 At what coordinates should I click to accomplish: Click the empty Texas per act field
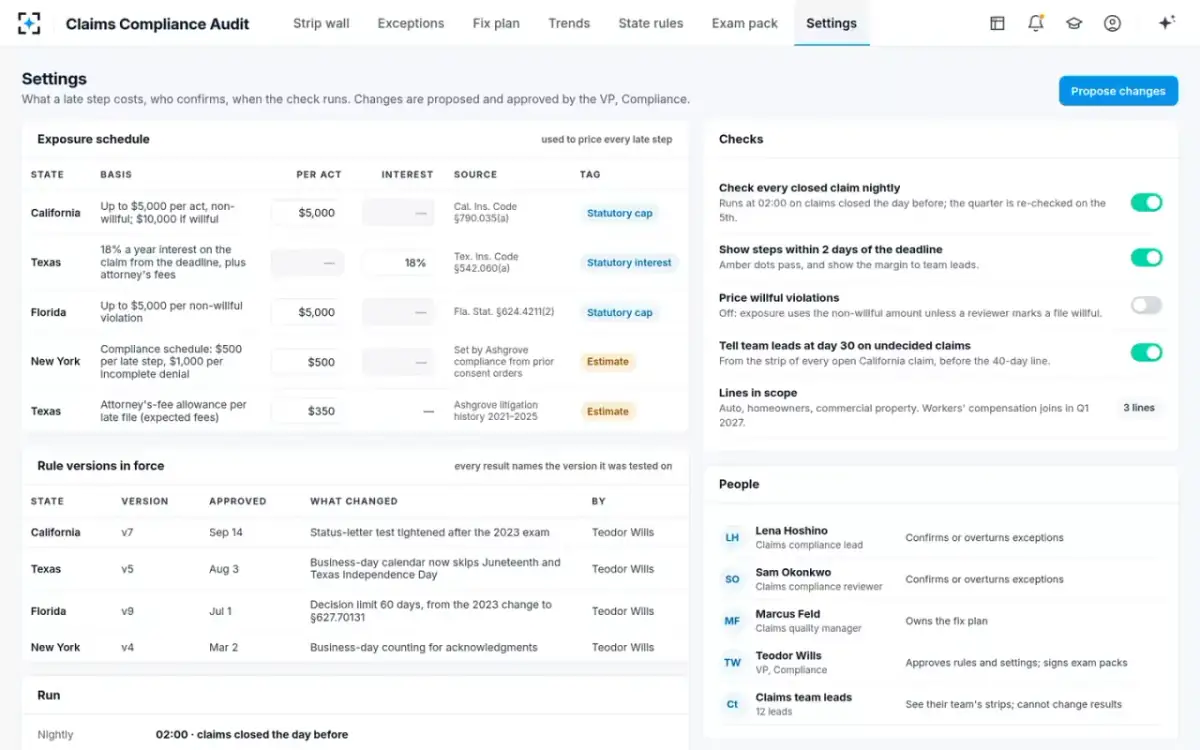coord(307,263)
